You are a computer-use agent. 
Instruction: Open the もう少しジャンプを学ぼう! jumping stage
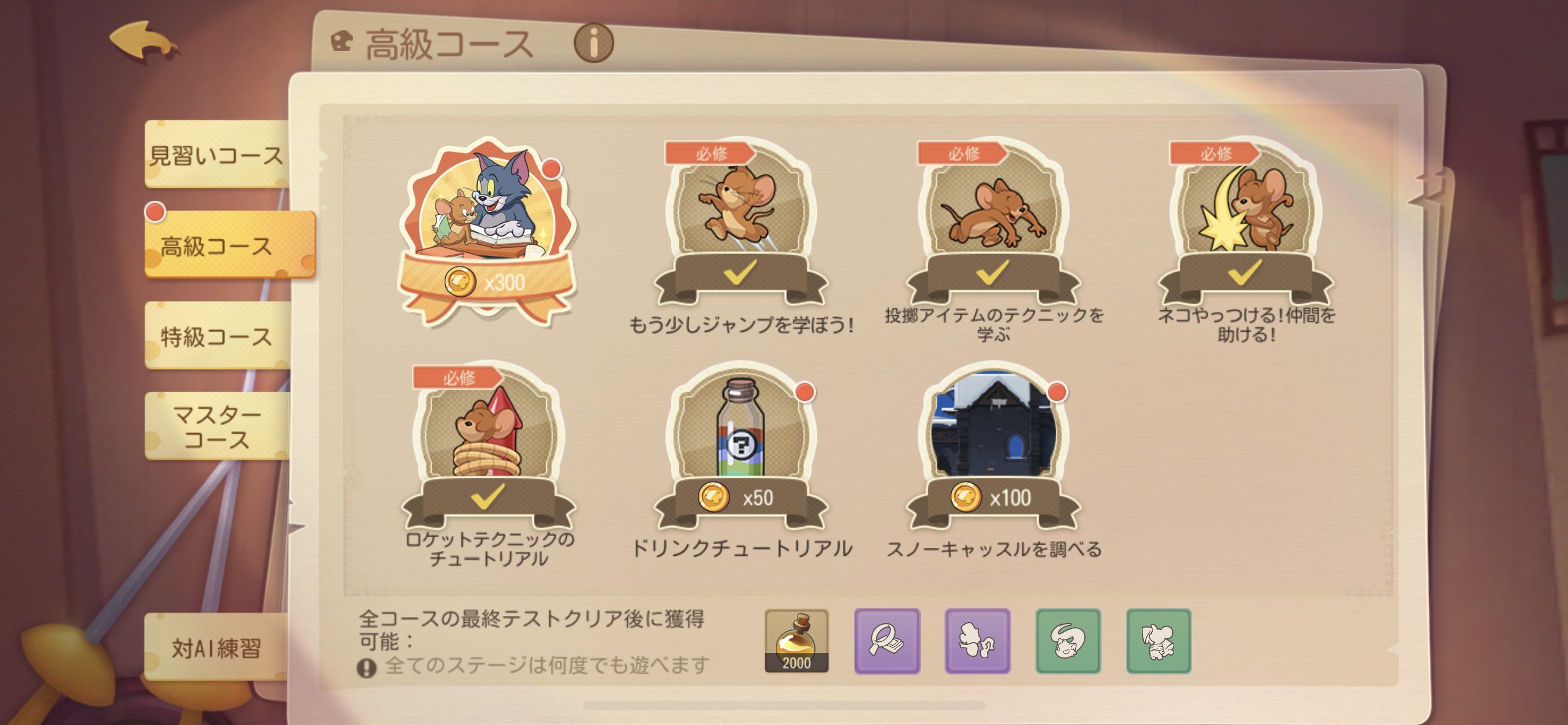(741, 223)
